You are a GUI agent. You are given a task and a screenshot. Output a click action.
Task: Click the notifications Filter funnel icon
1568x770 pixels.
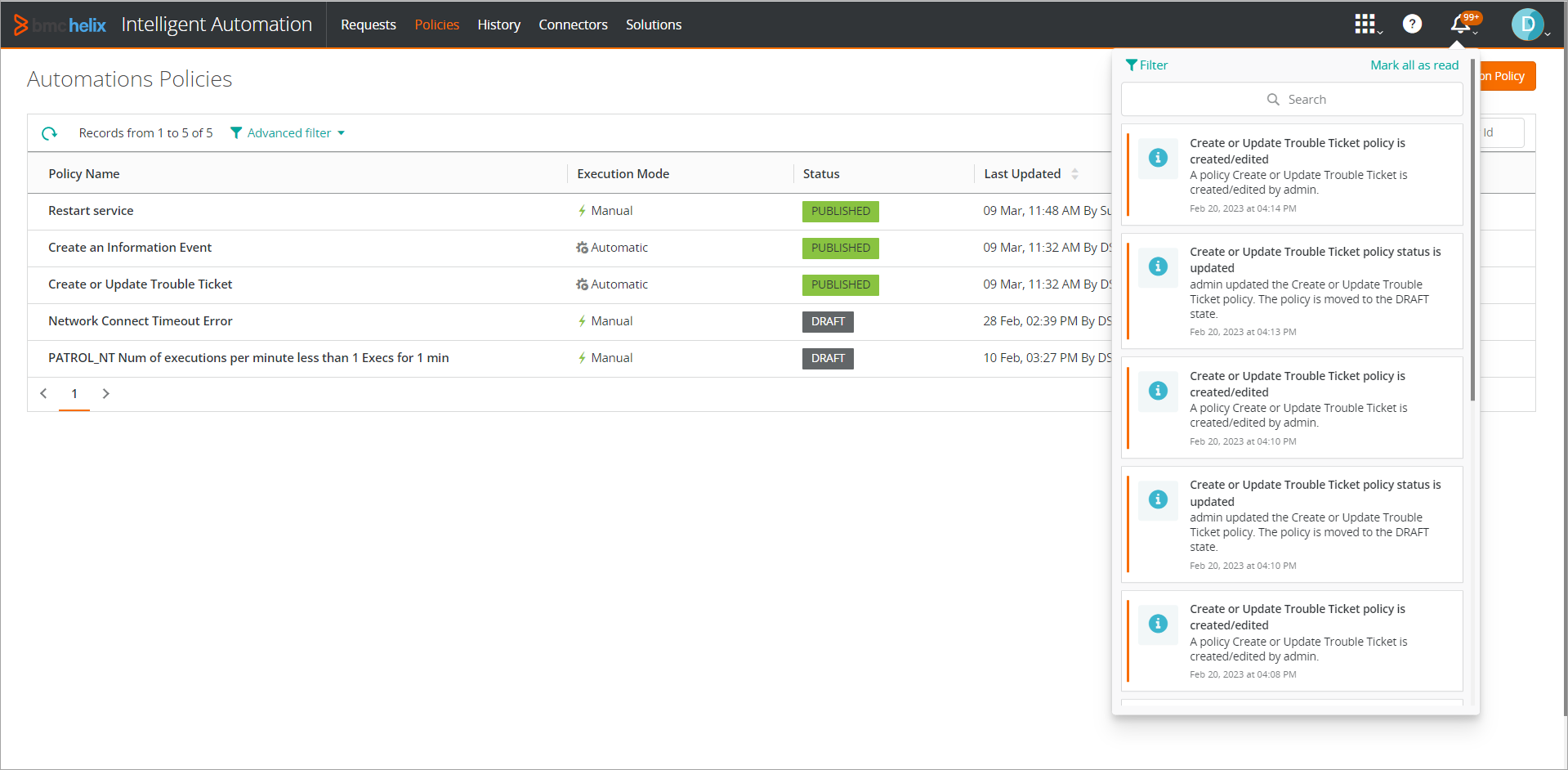pos(1132,65)
